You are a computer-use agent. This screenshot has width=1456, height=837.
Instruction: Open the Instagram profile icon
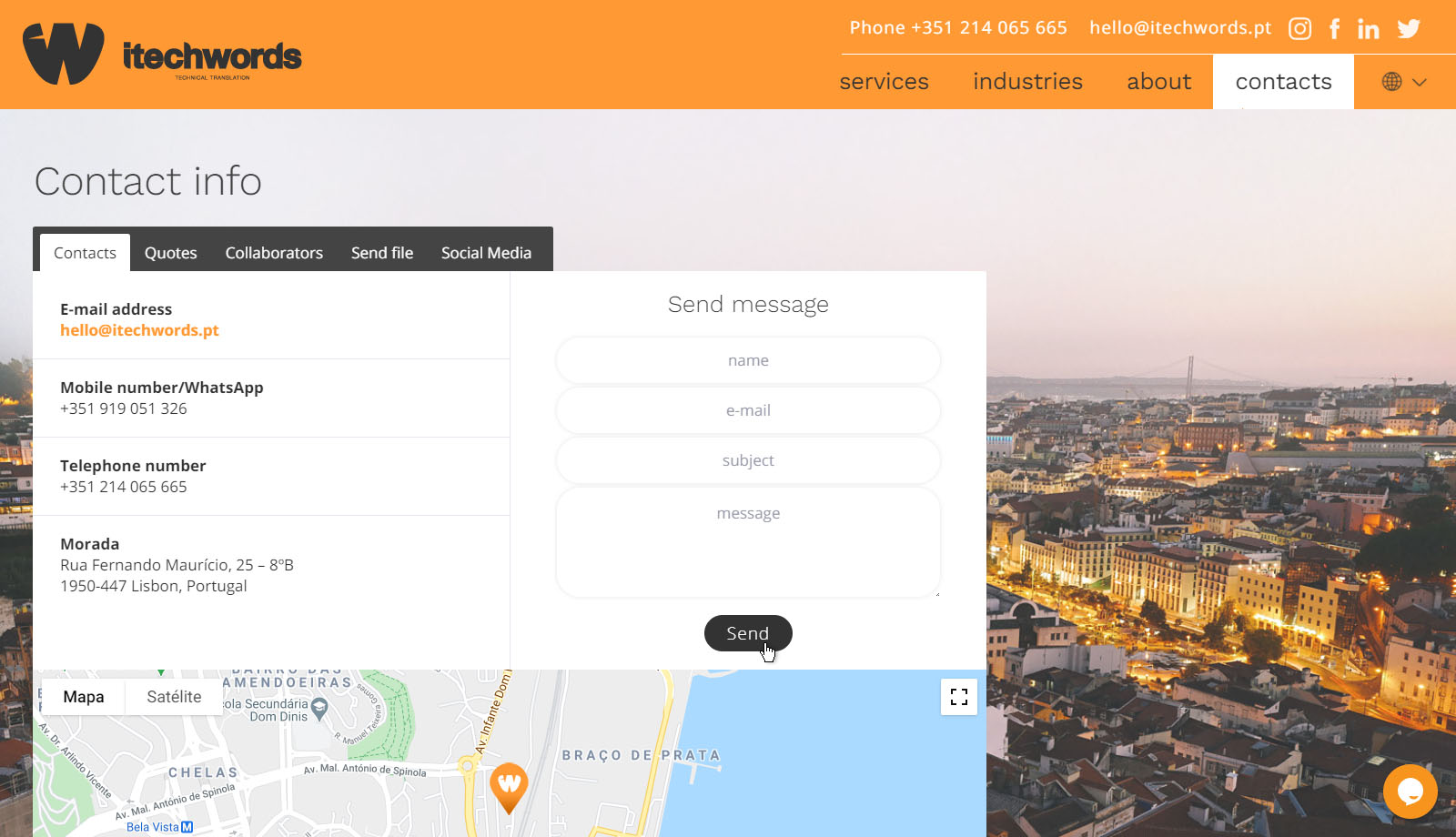click(1299, 29)
